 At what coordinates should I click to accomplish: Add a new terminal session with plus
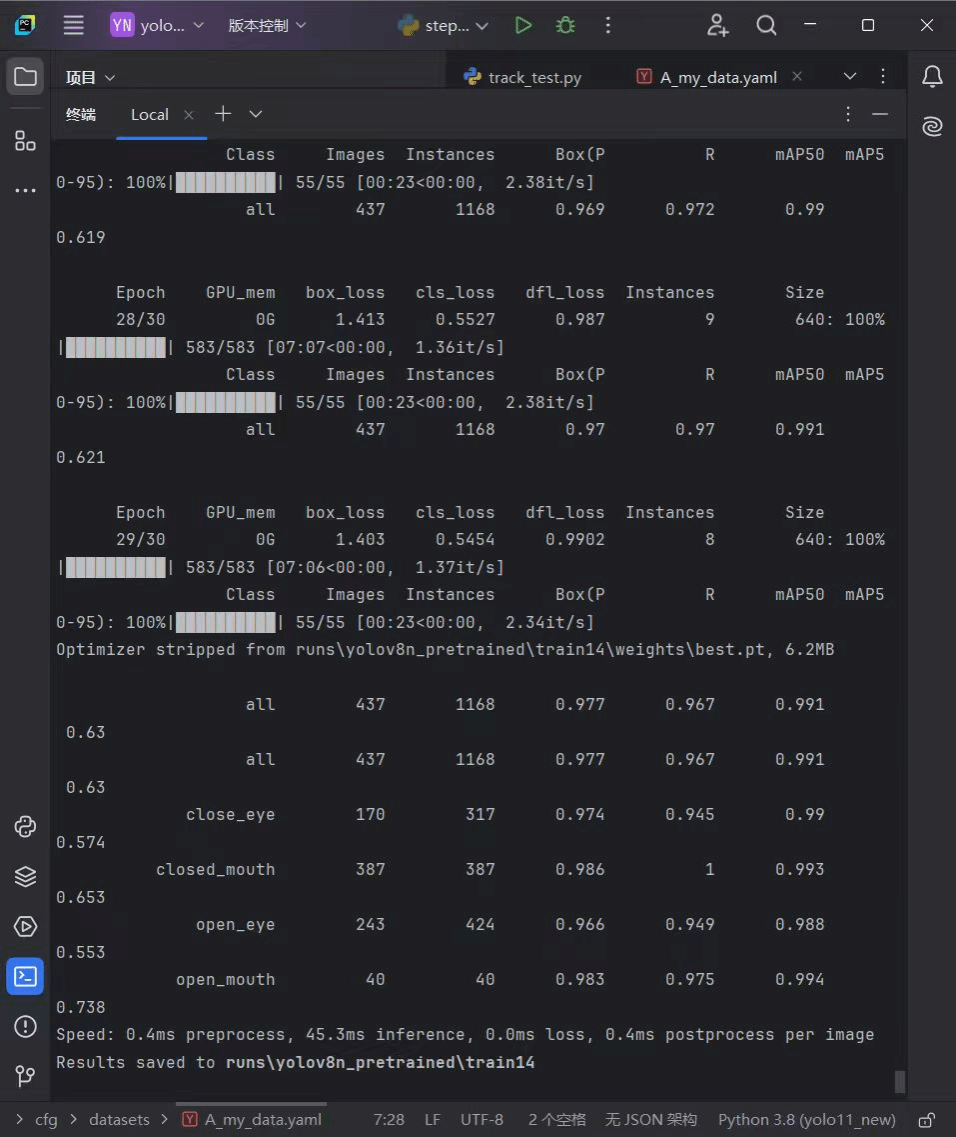pos(223,114)
